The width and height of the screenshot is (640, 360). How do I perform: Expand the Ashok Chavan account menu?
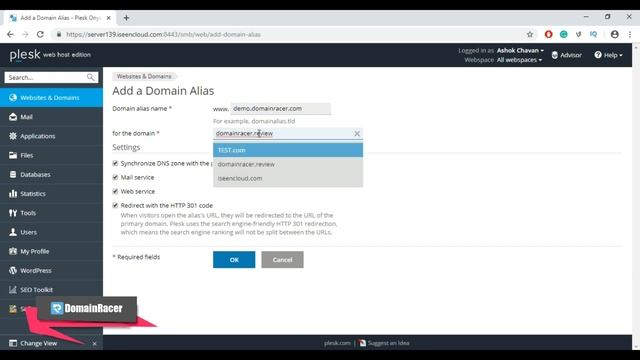click(x=520, y=51)
